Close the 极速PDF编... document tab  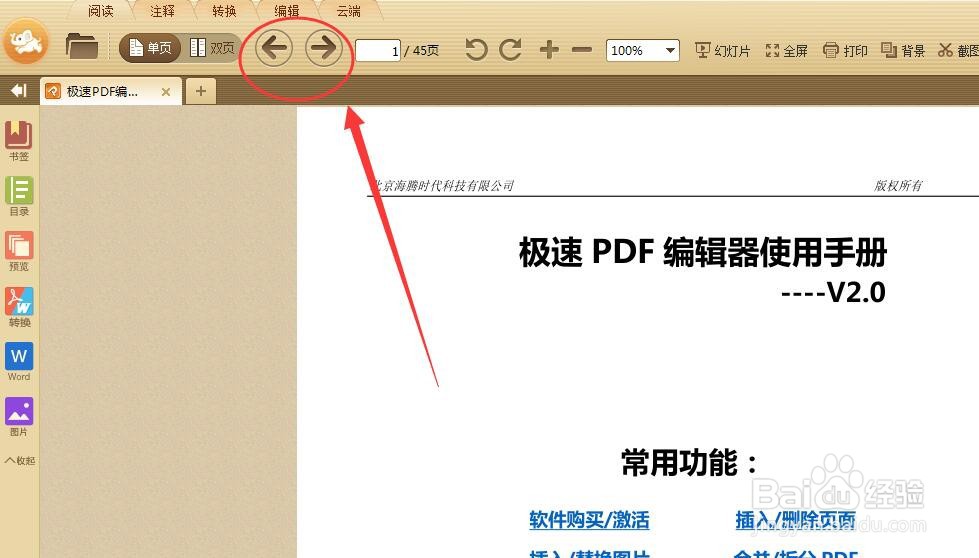point(165,92)
